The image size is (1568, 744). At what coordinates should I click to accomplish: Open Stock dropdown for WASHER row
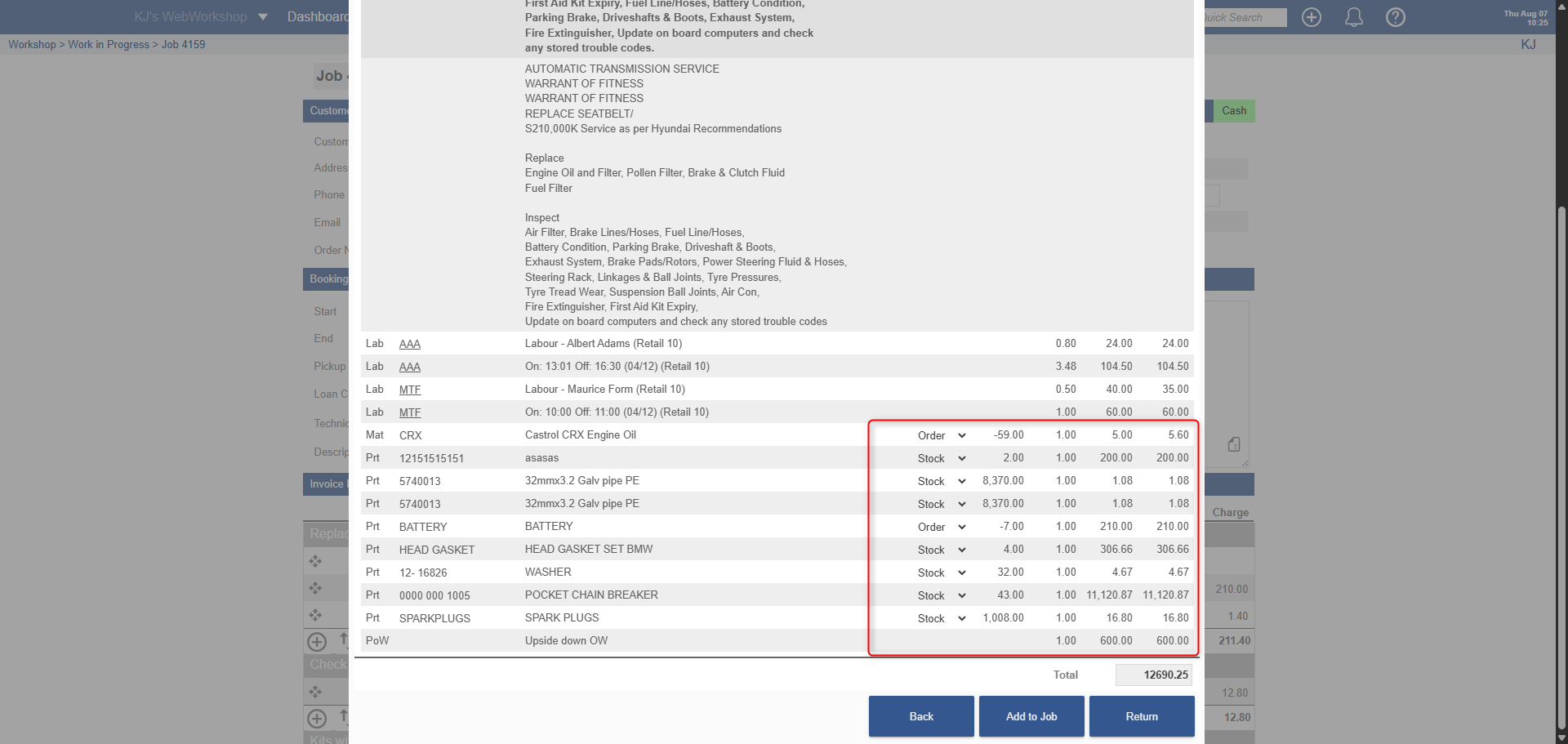(942, 572)
